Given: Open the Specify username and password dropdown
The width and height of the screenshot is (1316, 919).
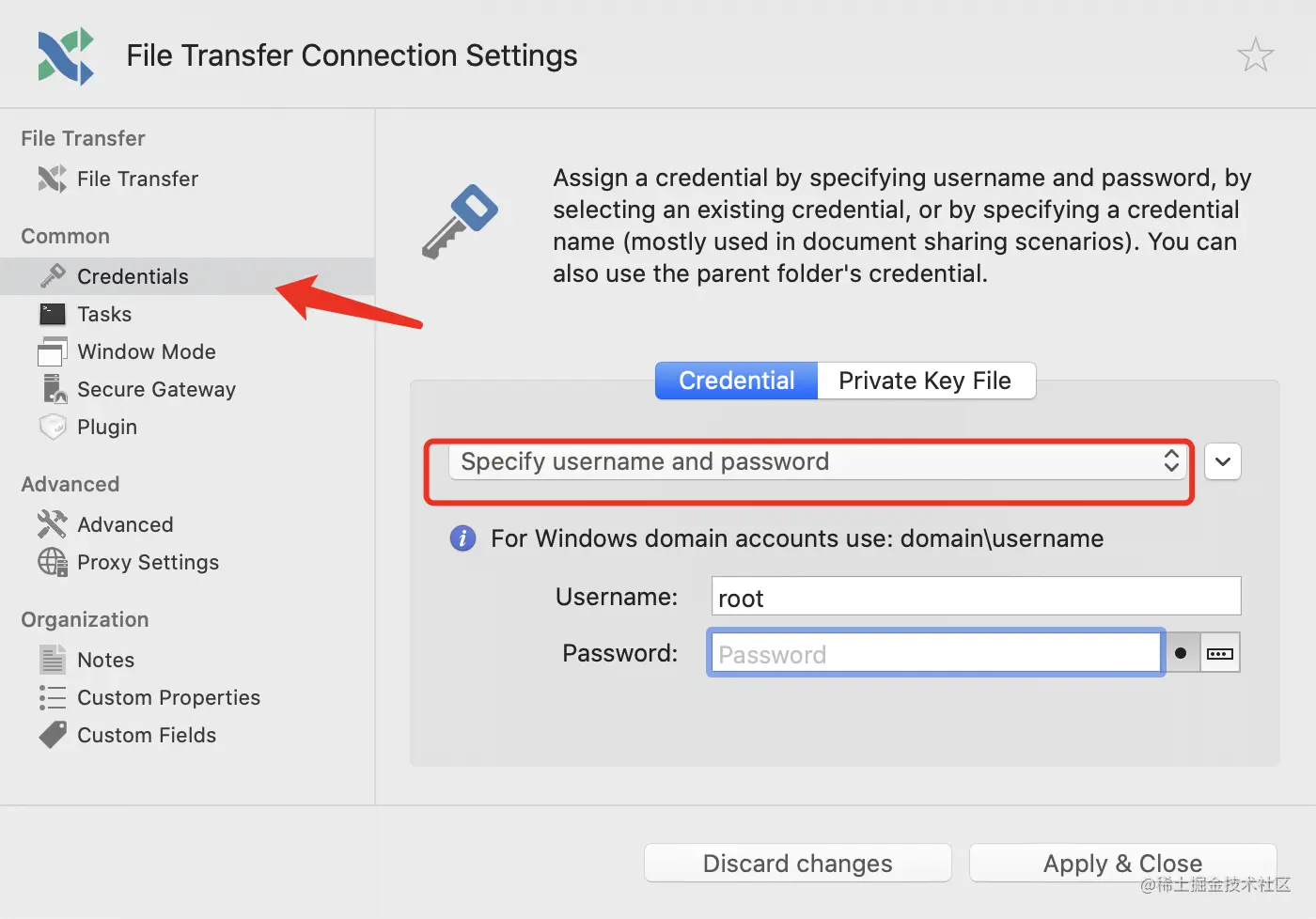Looking at the screenshot, I should (x=818, y=461).
